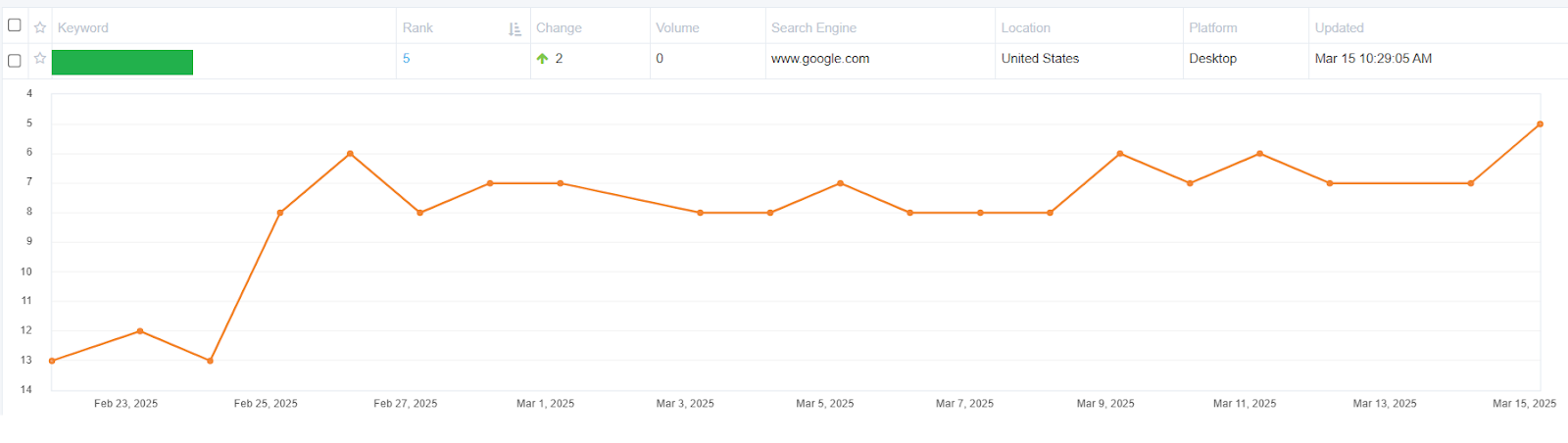The width and height of the screenshot is (1568, 443).
Task: Click the Mar 7, 2025 axis label
Action: 965,404
